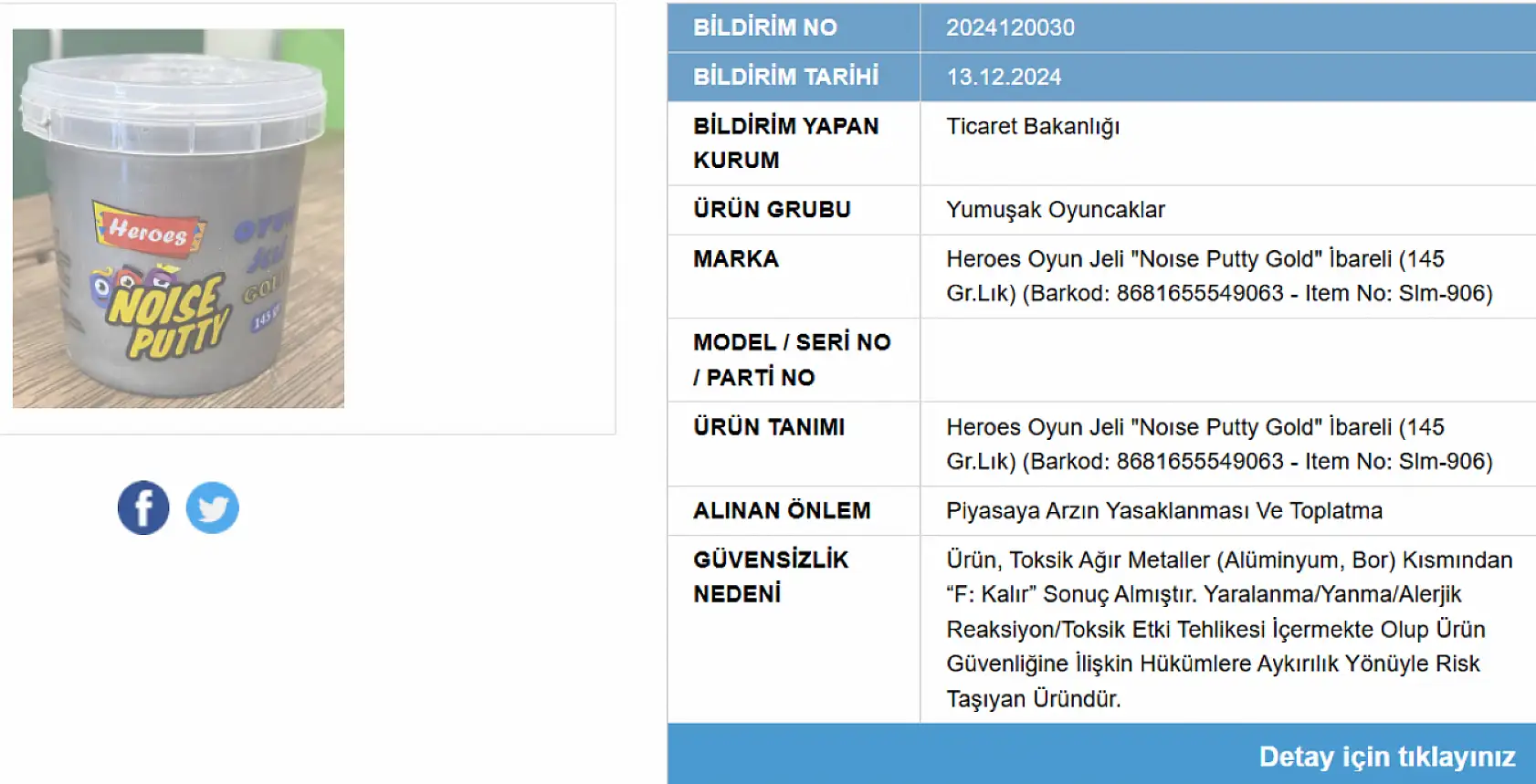Click the 'BİLDİRİM YAPAN KURUM' label
The height and width of the screenshot is (784, 1536).
point(785,142)
